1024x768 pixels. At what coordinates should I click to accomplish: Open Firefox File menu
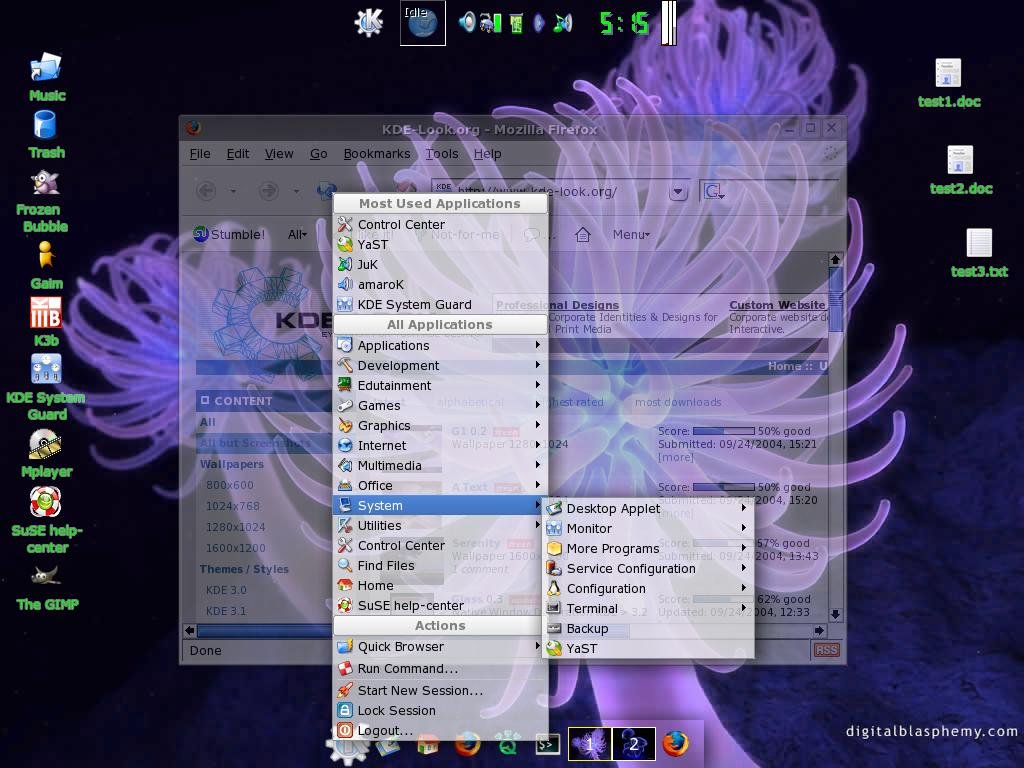tap(199, 153)
